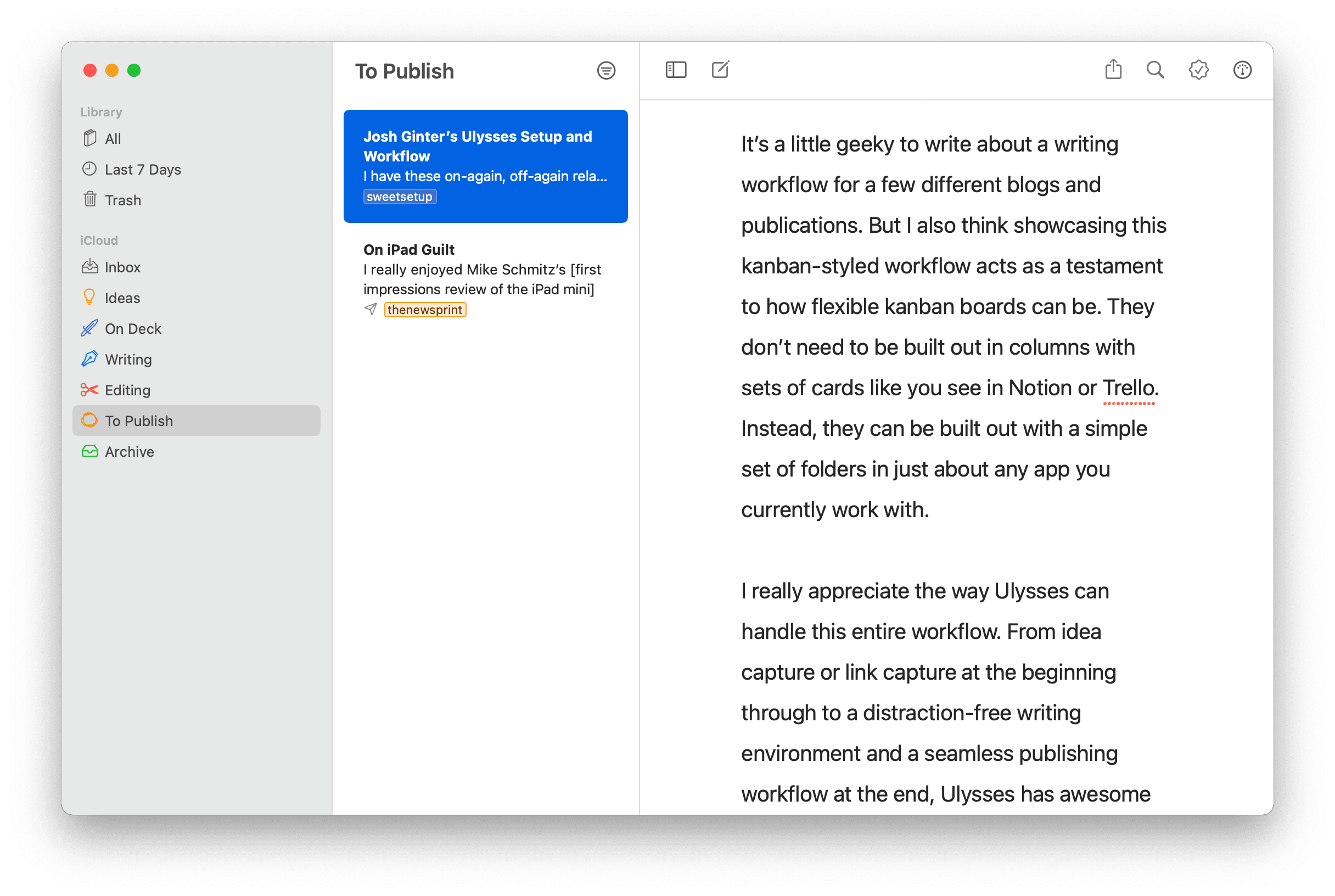
Task: Create a new sheet with compose icon
Action: pos(720,70)
